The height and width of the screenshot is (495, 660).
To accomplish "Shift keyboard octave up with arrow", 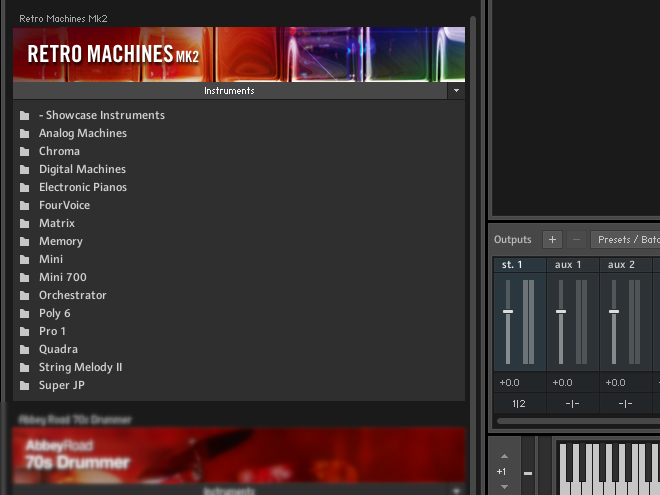I will point(504,456).
